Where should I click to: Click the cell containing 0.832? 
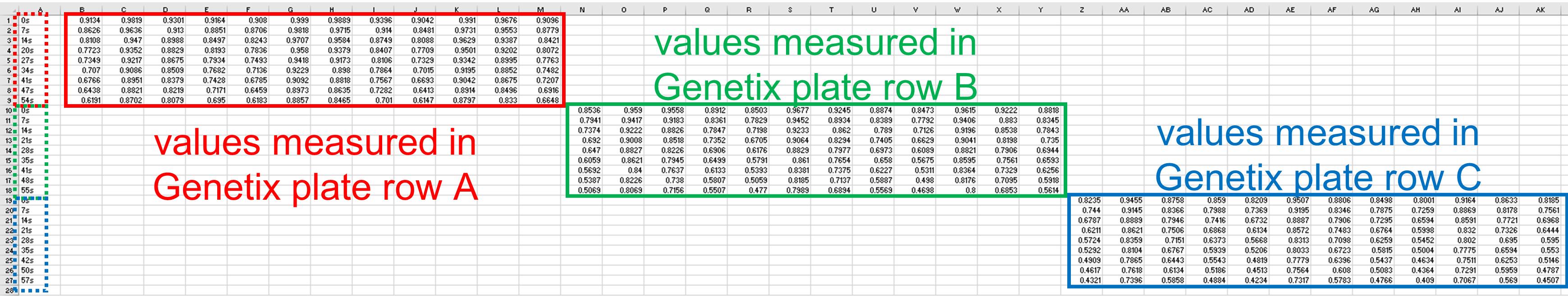(x=1457, y=230)
